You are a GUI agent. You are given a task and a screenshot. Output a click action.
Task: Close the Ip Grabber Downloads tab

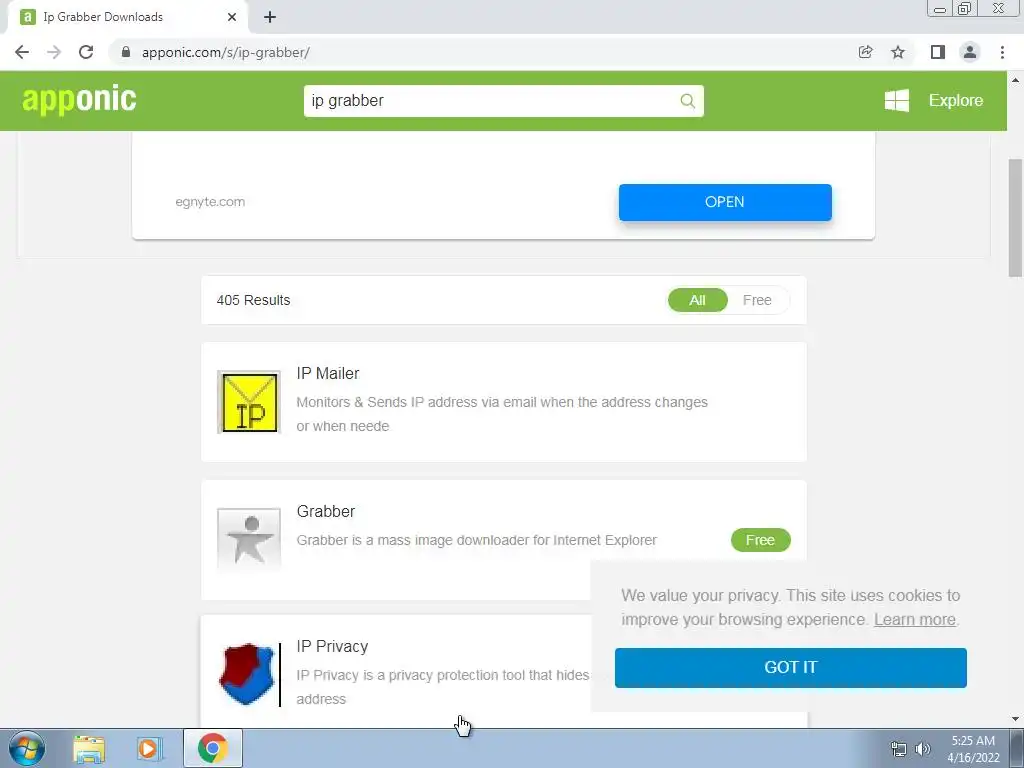click(232, 17)
